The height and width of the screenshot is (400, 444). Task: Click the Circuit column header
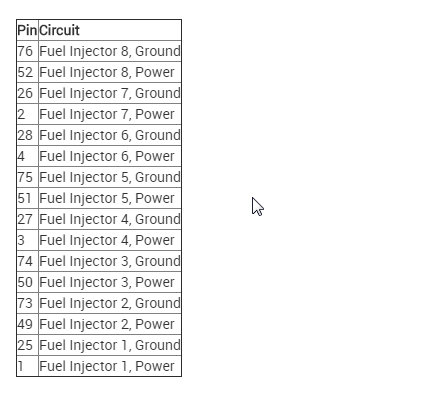click(110, 30)
